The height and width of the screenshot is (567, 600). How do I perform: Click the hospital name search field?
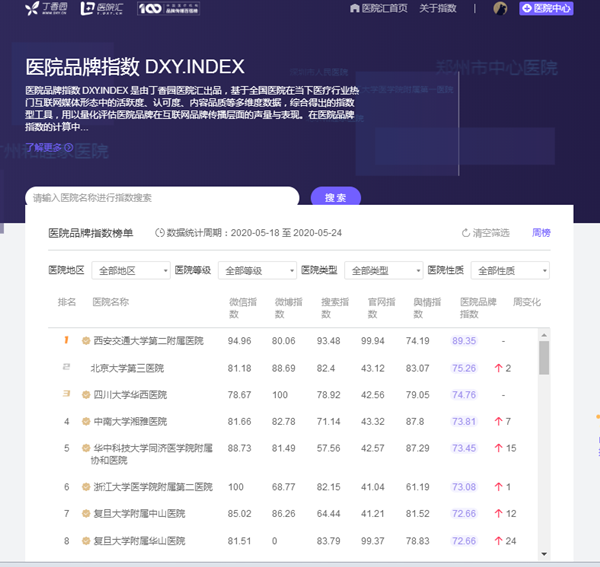tap(162, 197)
